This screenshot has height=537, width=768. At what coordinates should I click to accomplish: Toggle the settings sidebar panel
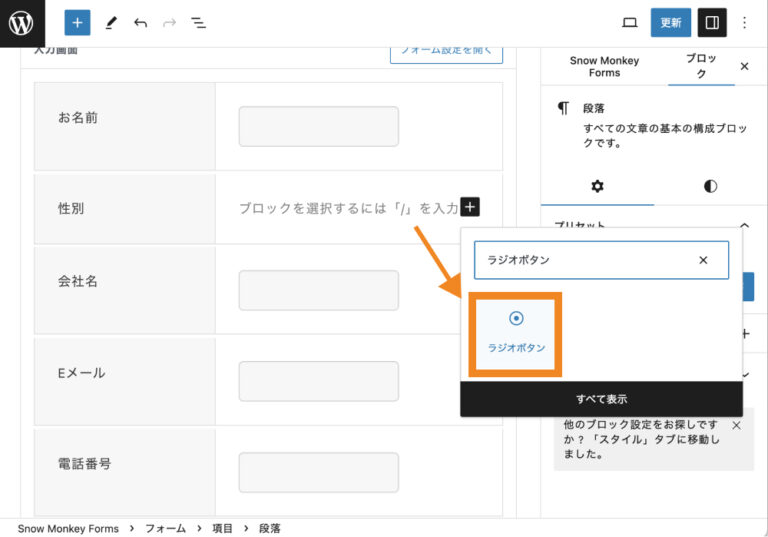pyautogui.click(x=711, y=22)
